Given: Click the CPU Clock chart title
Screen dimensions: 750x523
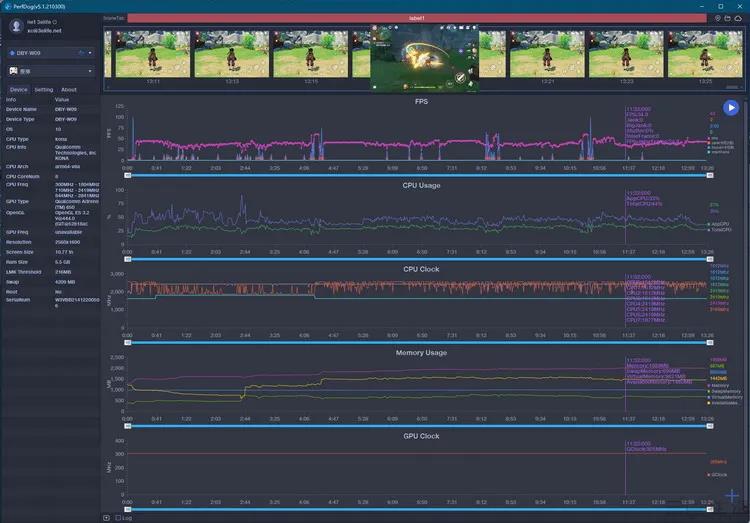Looking at the screenshot, I should (421, 269).
